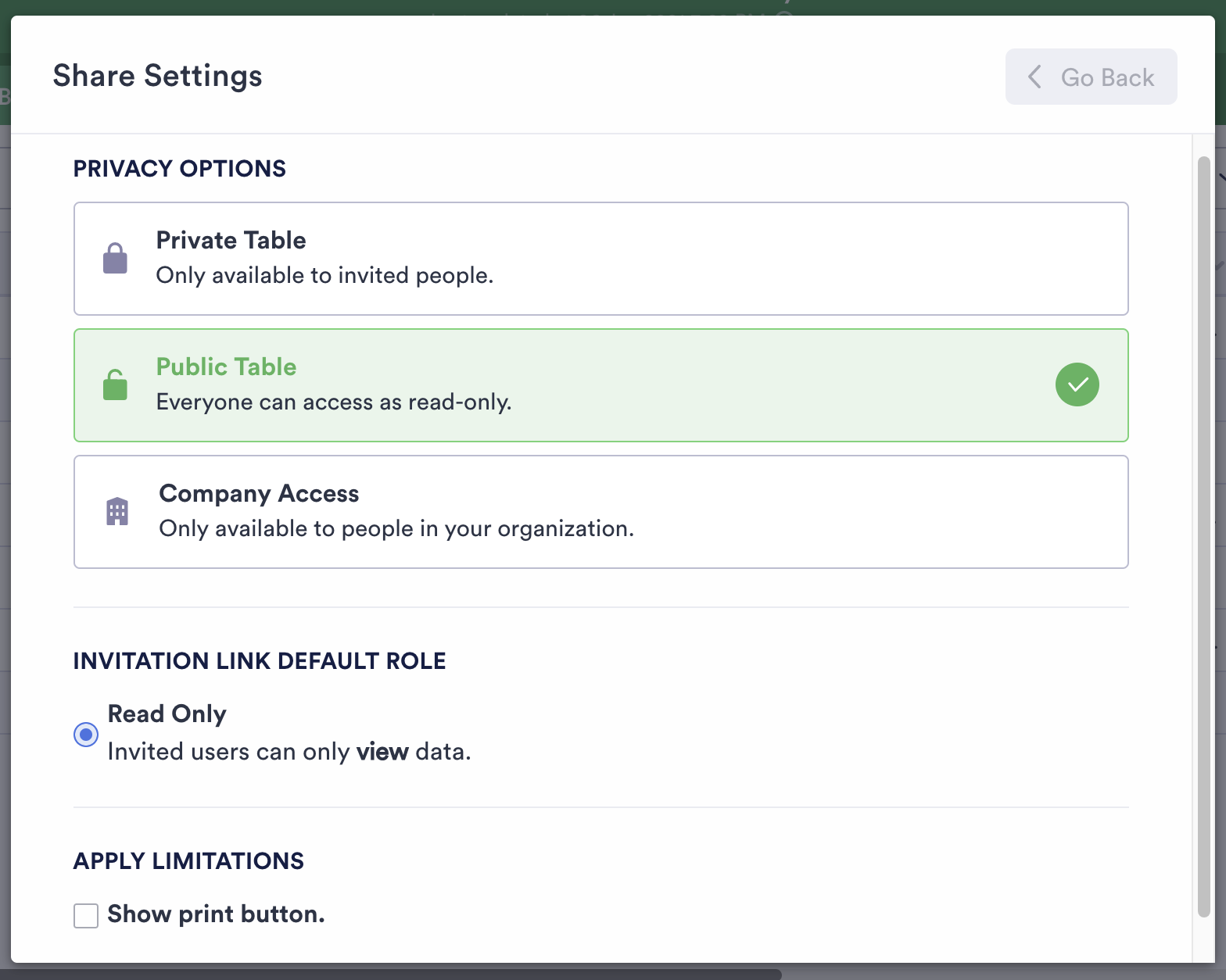Click the "Read Only" role label
The image size is (1226, 980).
167,714
